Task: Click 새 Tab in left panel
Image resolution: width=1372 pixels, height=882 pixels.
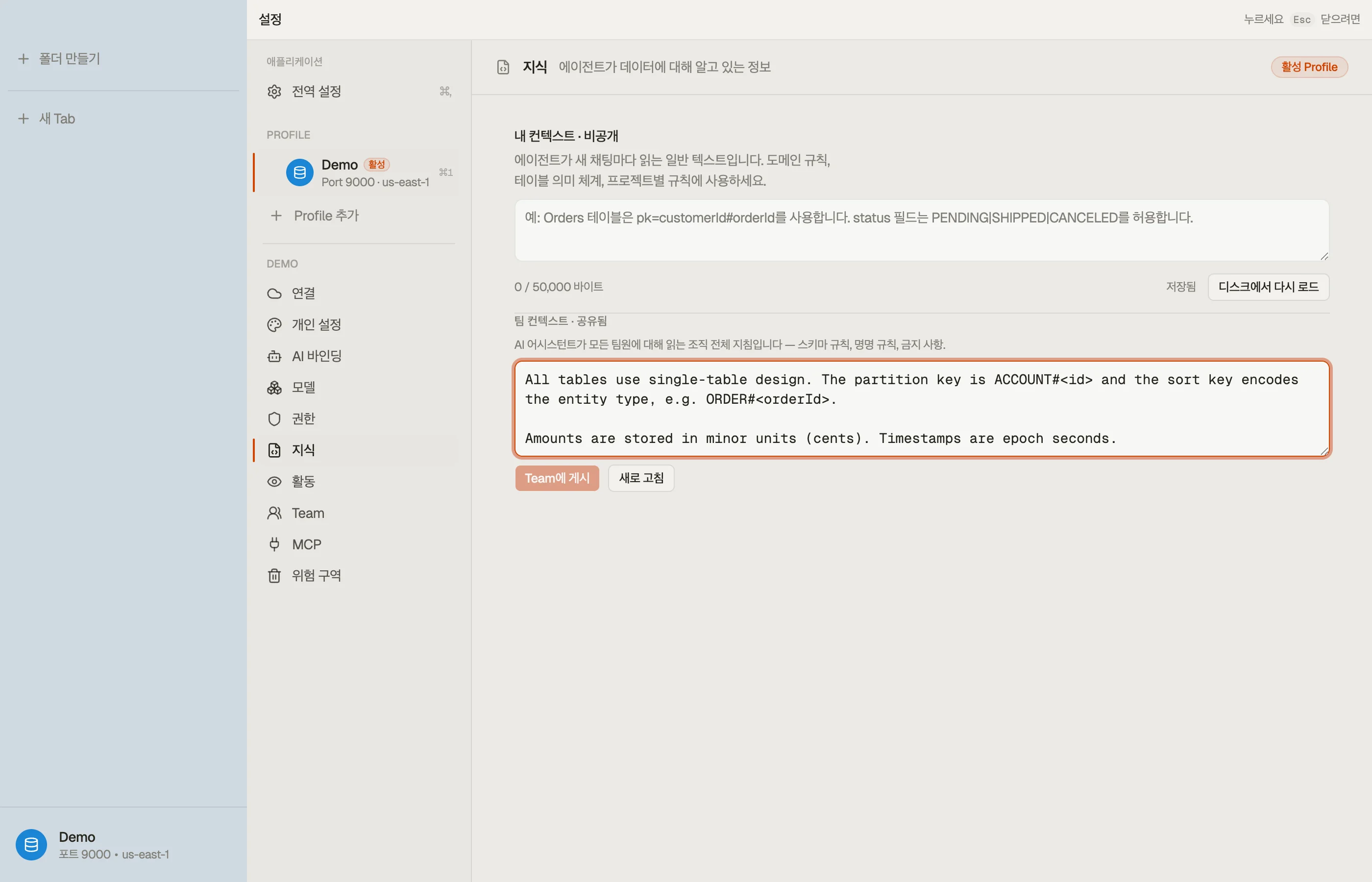Action: point(57,119)
